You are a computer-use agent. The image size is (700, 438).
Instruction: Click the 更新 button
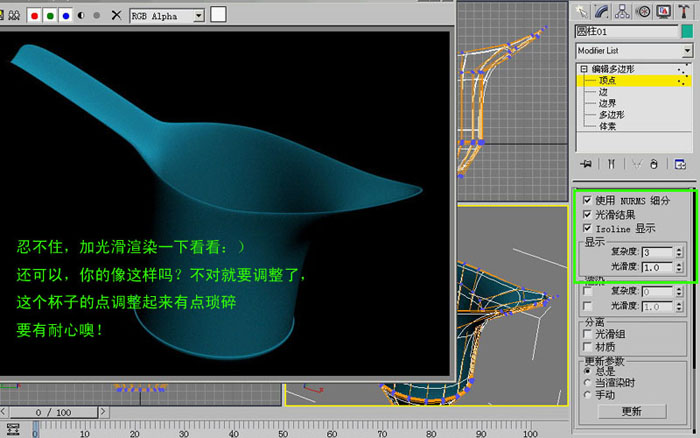pos(632,411)
